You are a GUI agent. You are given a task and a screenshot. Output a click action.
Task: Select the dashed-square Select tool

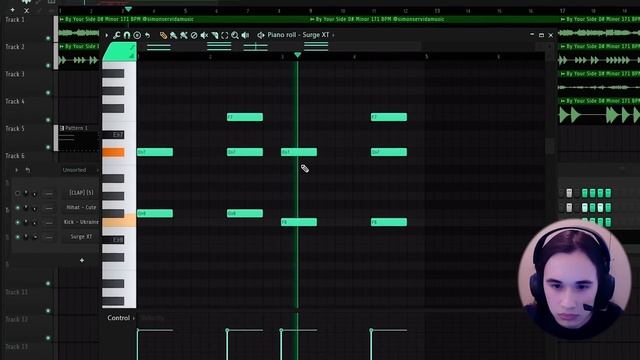point(224,36)
